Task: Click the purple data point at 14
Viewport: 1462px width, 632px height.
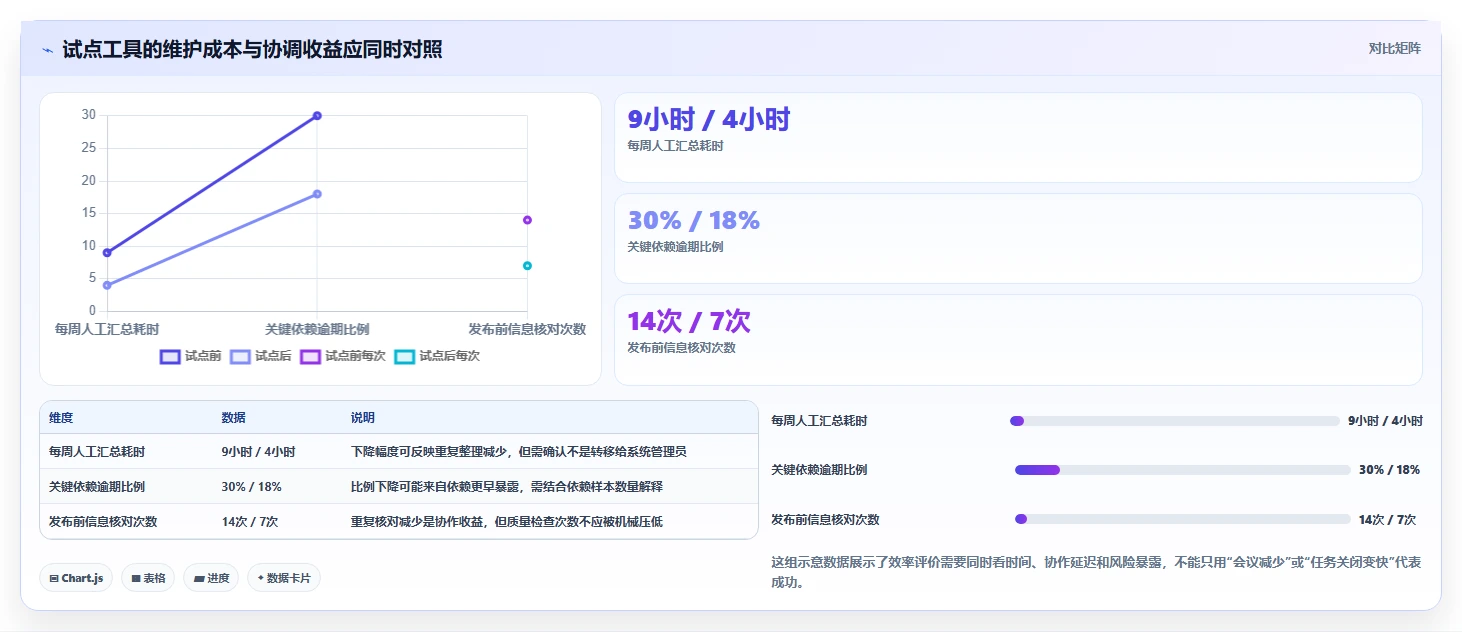Action: click(527, 220)
